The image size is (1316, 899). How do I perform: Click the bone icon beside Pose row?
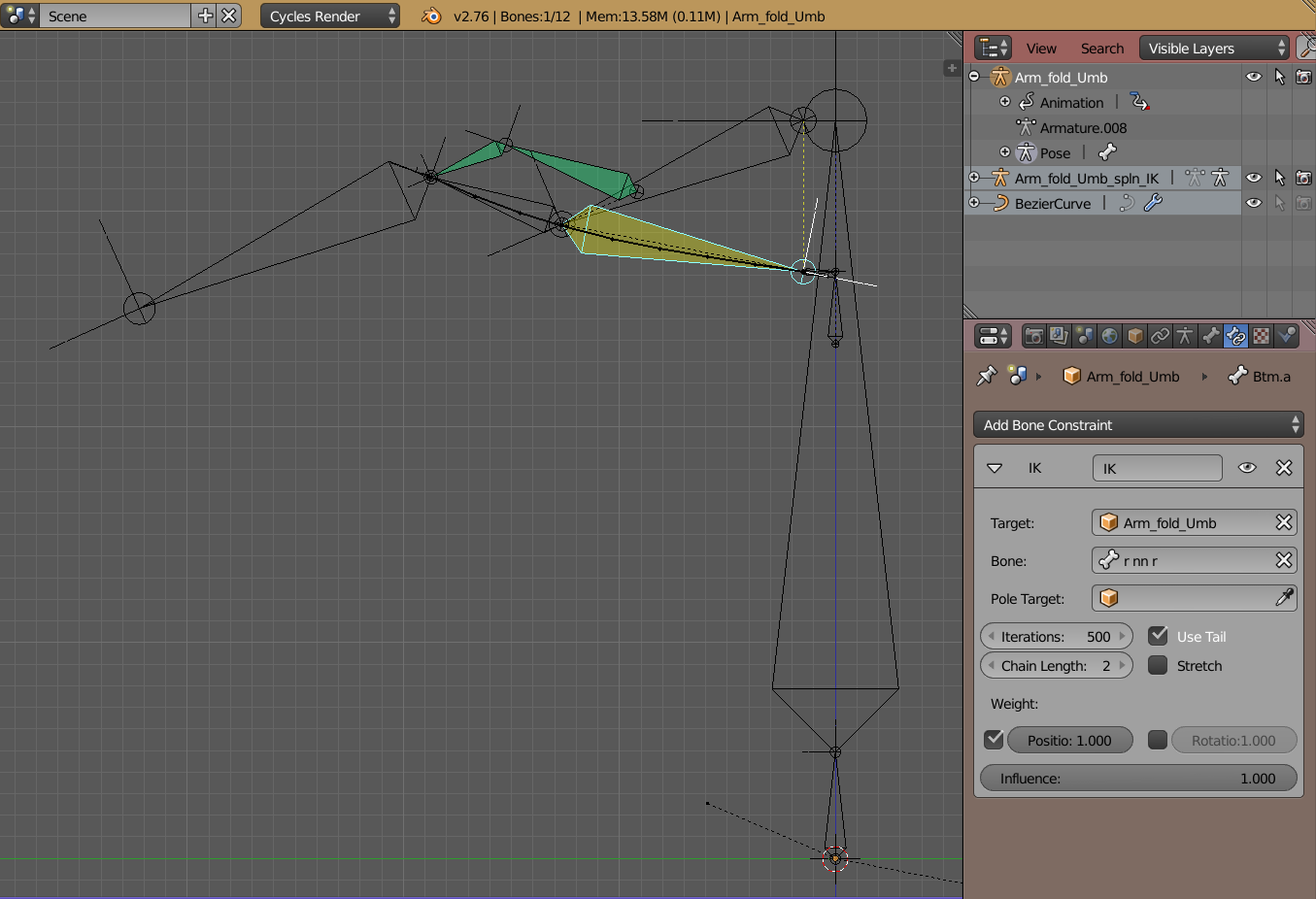click(1107, 152)
